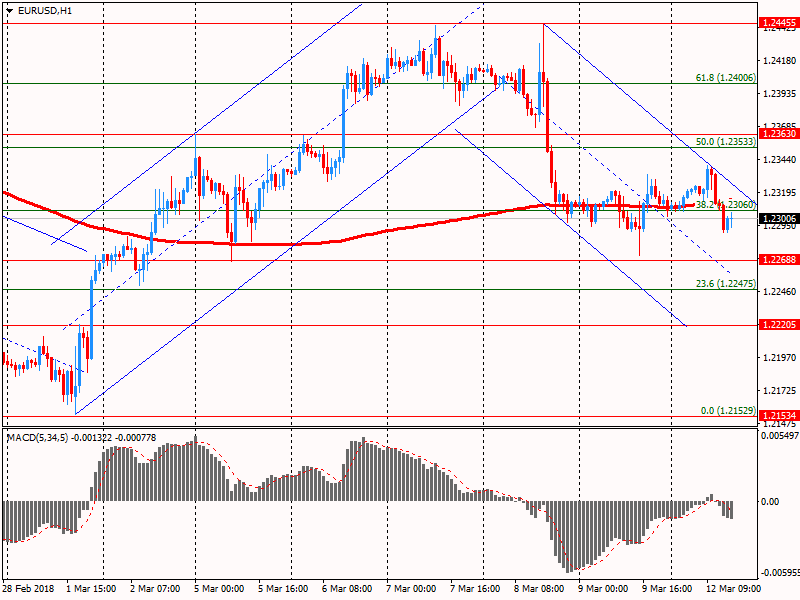This screenshot has height=600, width=800.
Task: Click the MACD zero level label 0.00
Action: point(770,502)
